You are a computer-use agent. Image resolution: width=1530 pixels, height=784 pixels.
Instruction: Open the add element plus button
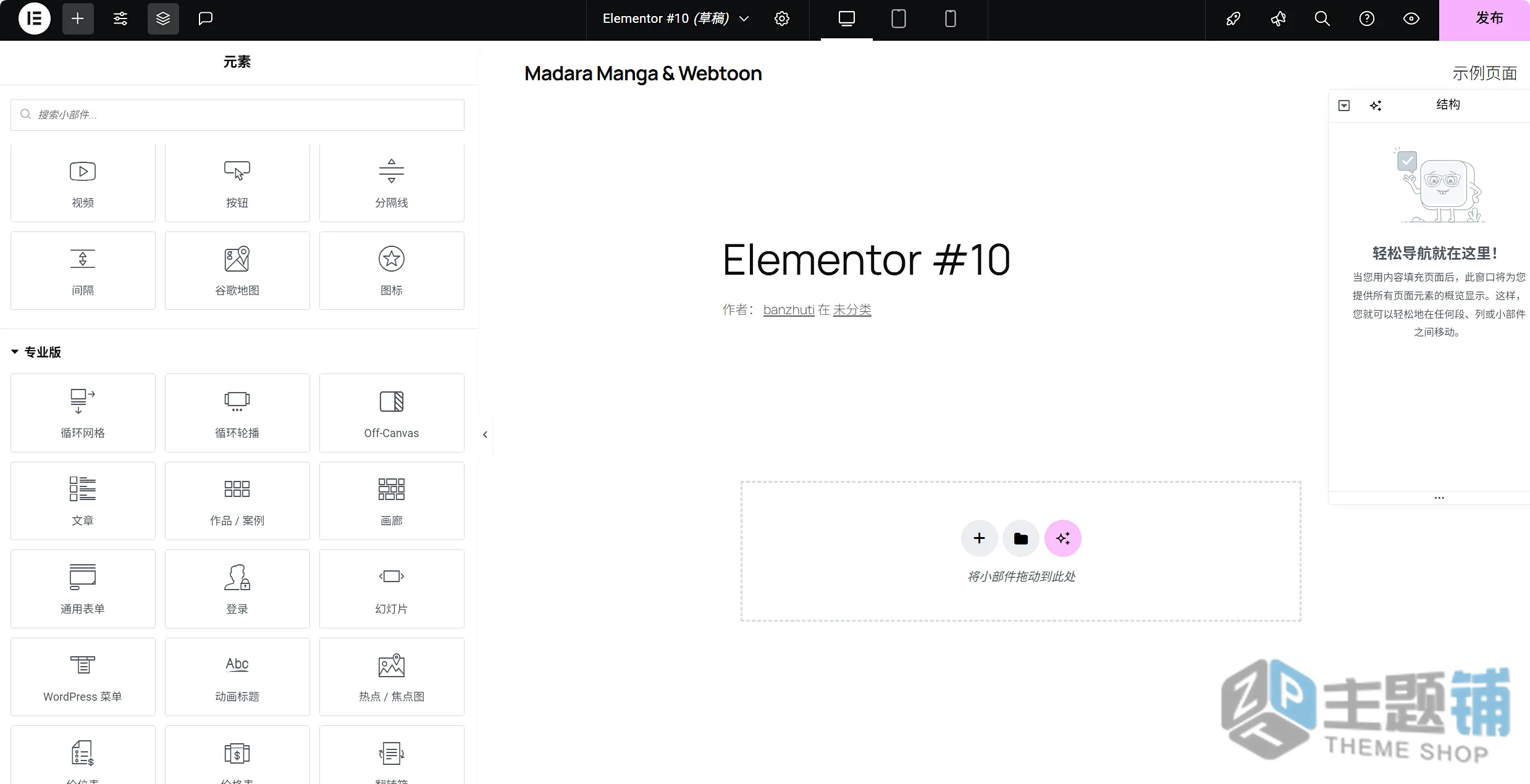78,19
